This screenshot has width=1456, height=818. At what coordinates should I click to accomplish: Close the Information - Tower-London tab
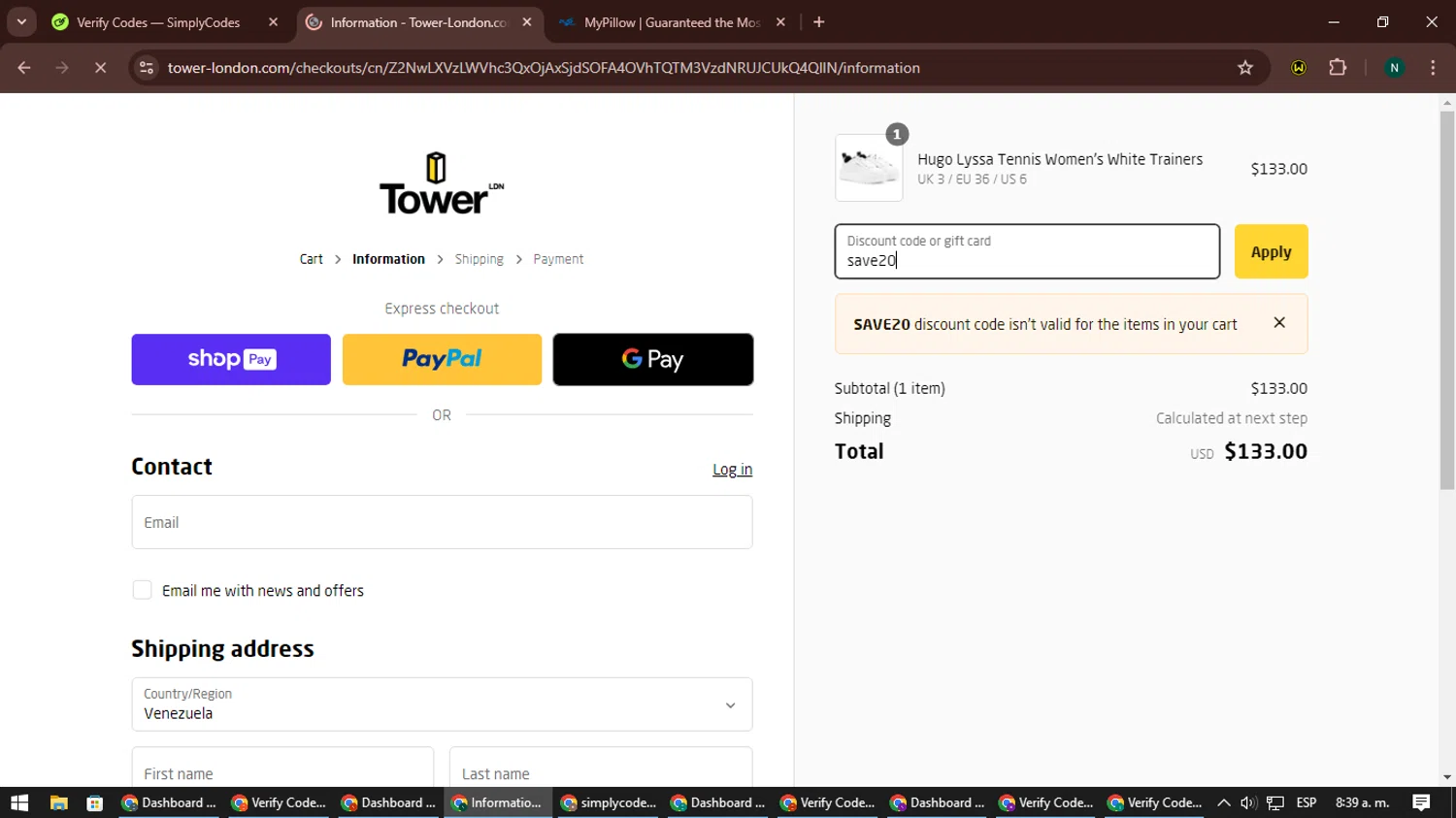[527, 22]
